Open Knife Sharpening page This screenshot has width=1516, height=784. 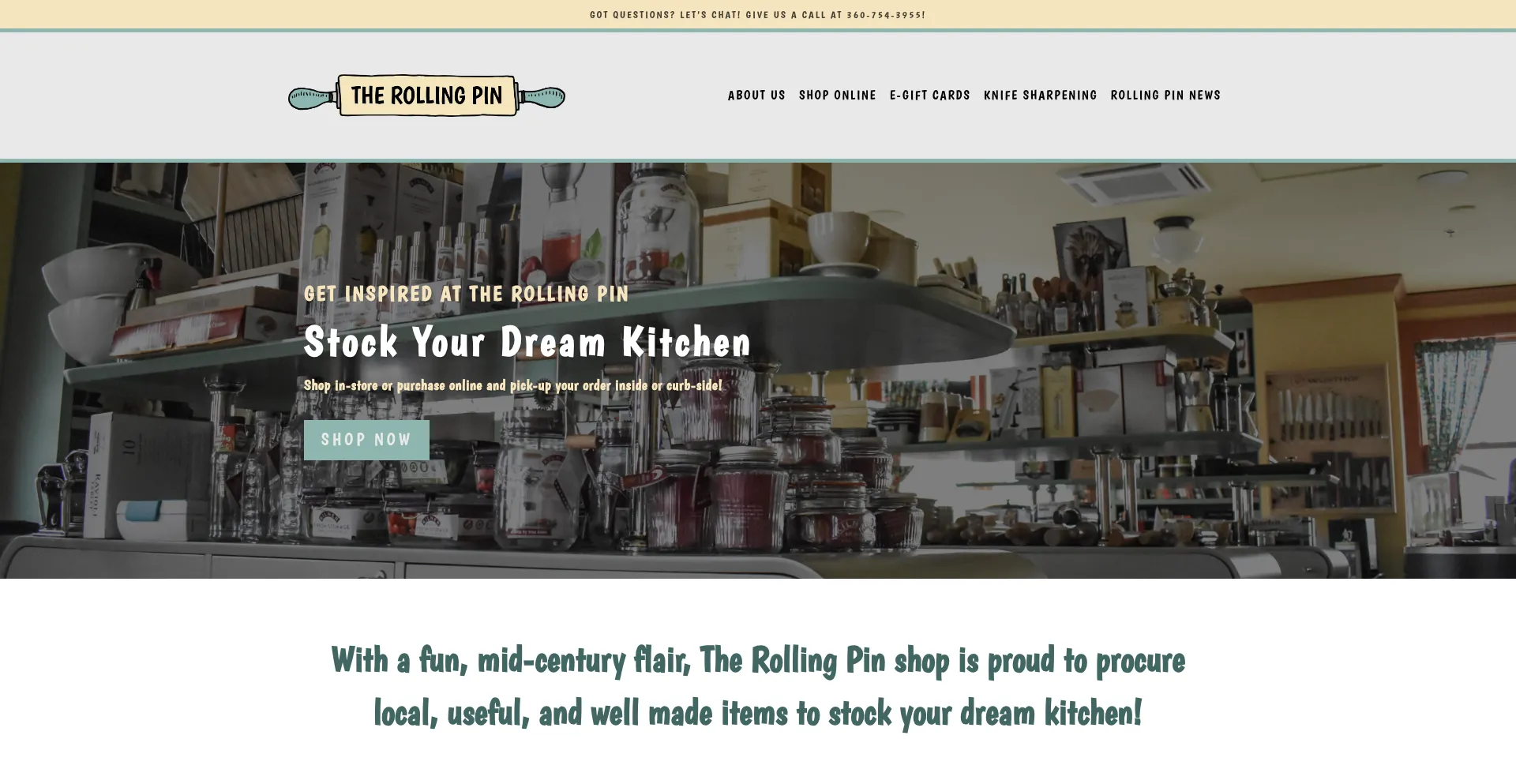[1040, 96]
